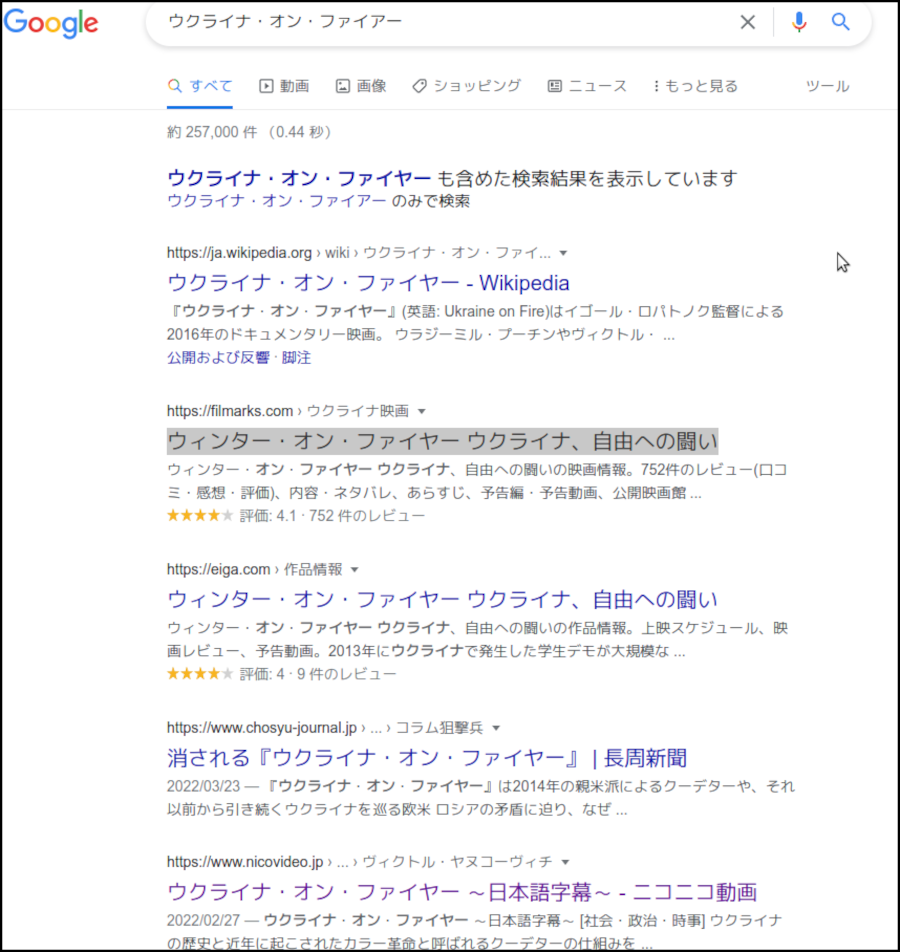The image size is (900, 952).
Task: Open the ツール tools options
Action: click(x=827, y=86)
